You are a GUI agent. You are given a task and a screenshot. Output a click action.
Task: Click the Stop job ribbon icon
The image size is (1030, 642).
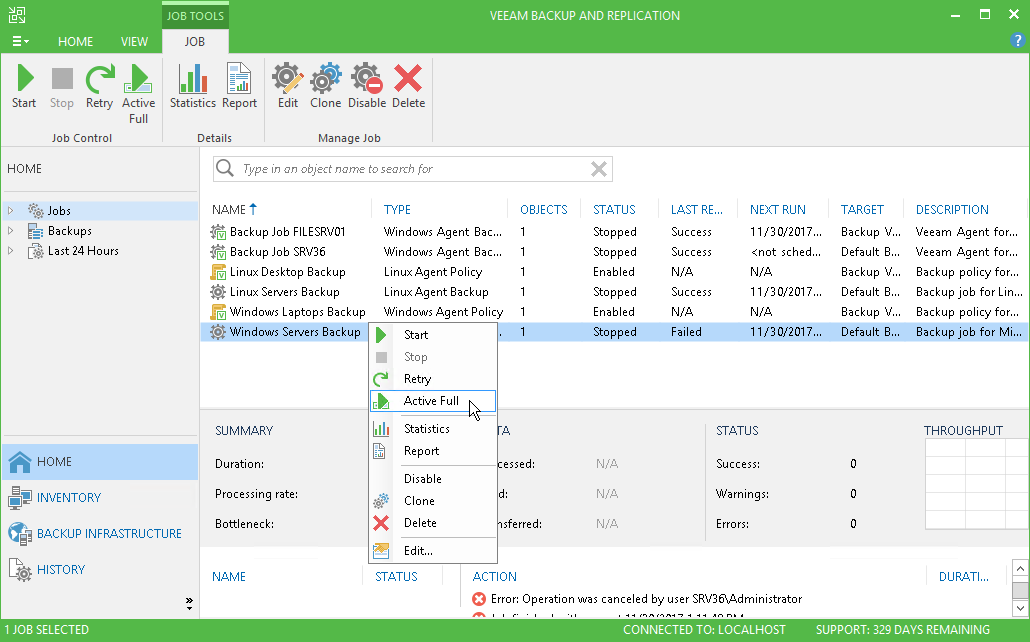pyautogui.click(x=62, y=86)
